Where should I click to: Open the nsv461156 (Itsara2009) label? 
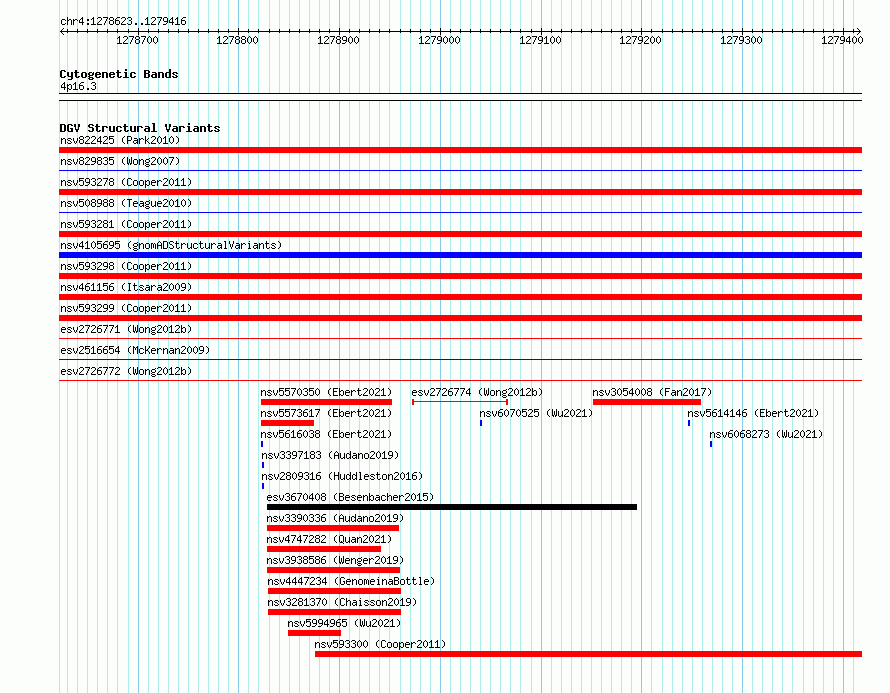[x=126, y=287]
